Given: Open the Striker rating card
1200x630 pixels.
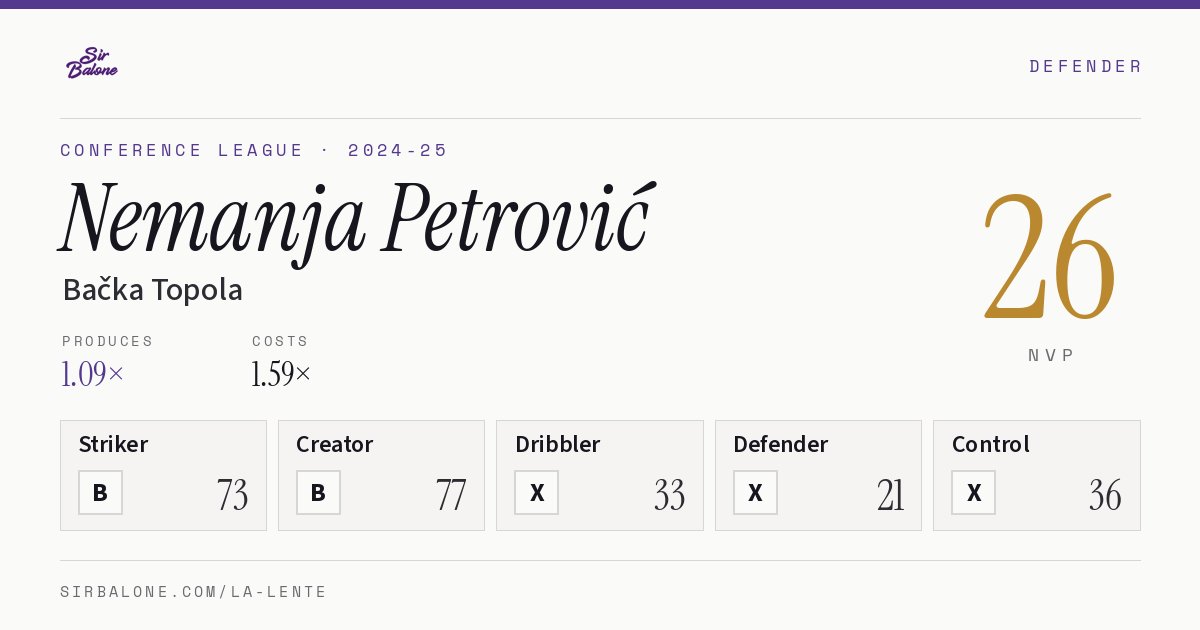Looking at the screenshot, I should pyautogui.click(x=163, y=475).
